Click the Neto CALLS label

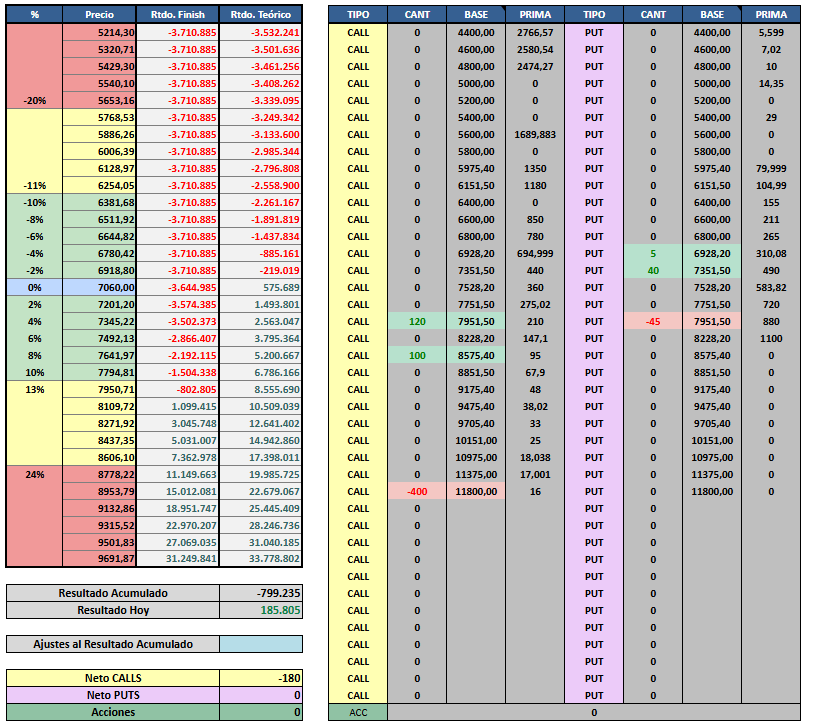tap(113, 678)
